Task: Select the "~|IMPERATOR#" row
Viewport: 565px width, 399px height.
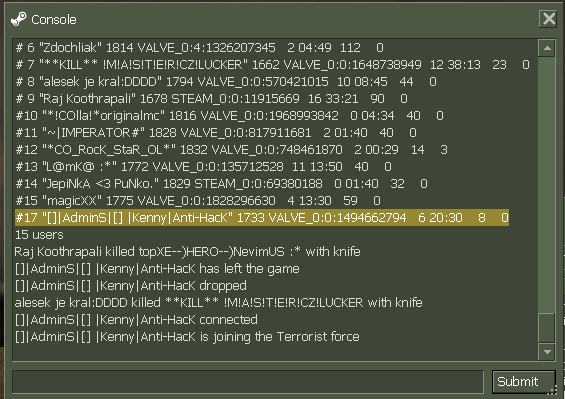Action: [x=216, y=133]
